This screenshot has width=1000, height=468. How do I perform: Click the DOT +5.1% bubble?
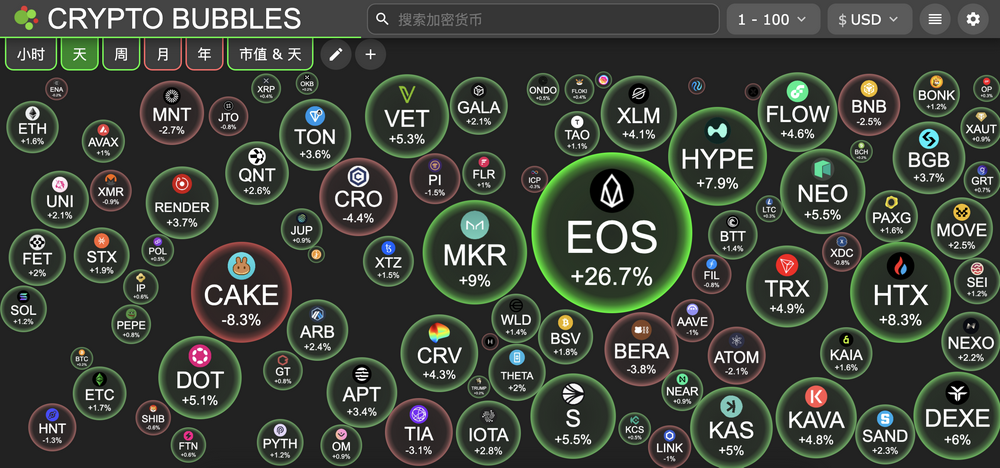(x=200, y=377)
